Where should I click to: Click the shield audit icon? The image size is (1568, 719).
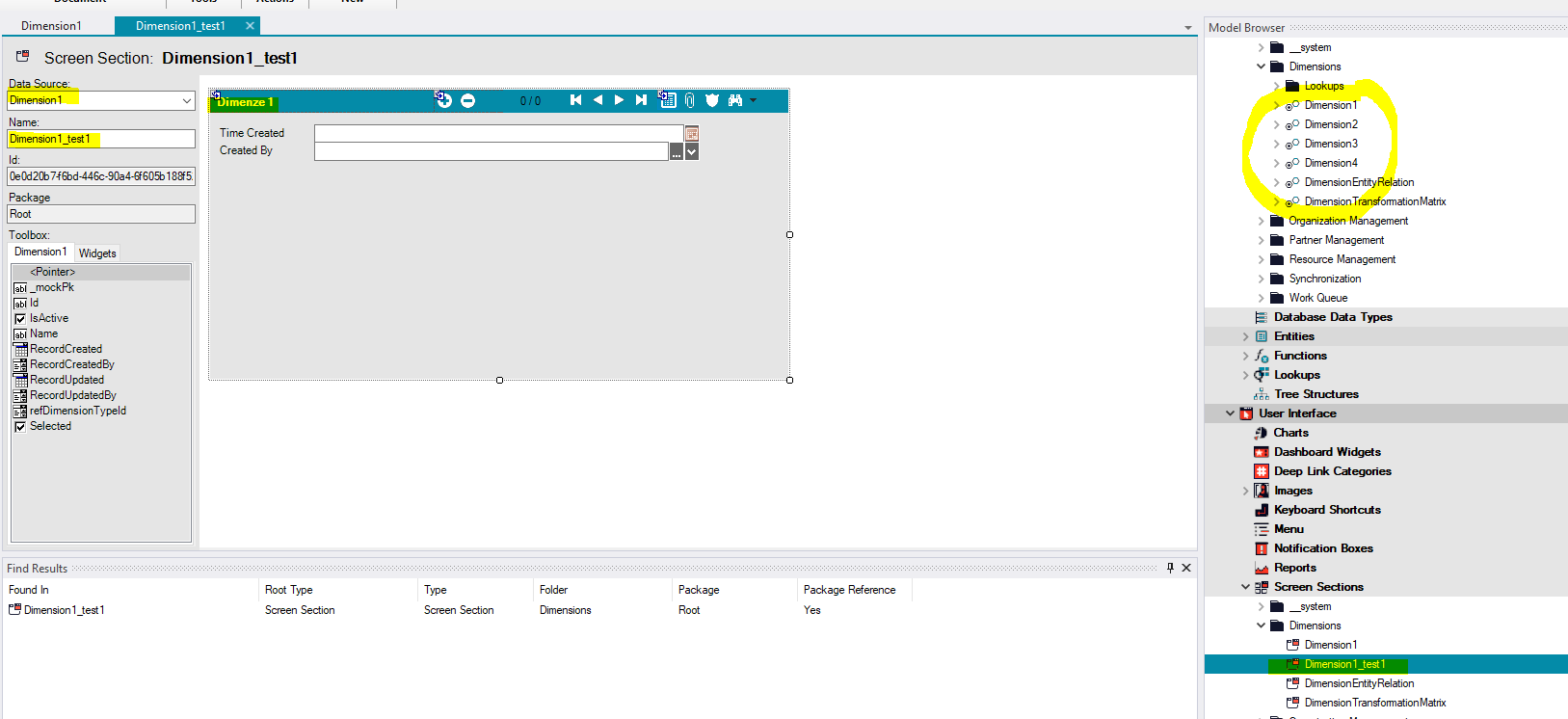pyautogui.click(x=712, y=100)
